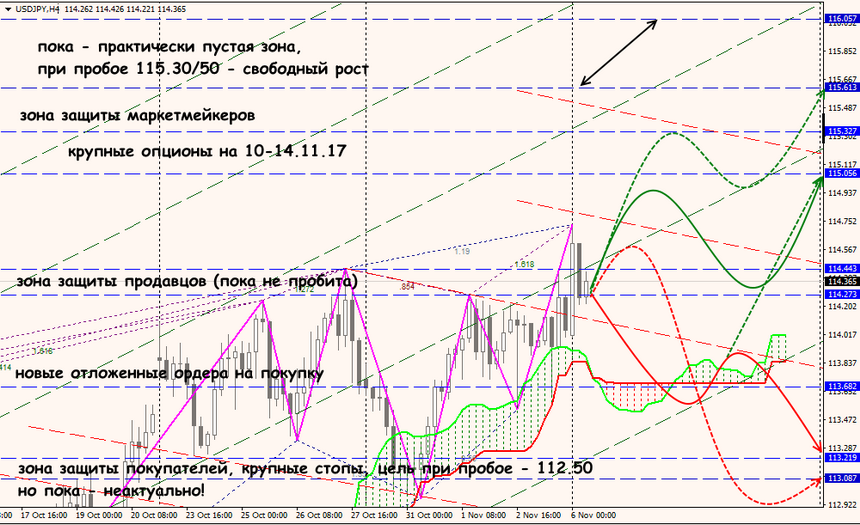Click the 114.567 value on the price scale
This screenshot has width=860, height=525.
(842, 250)
